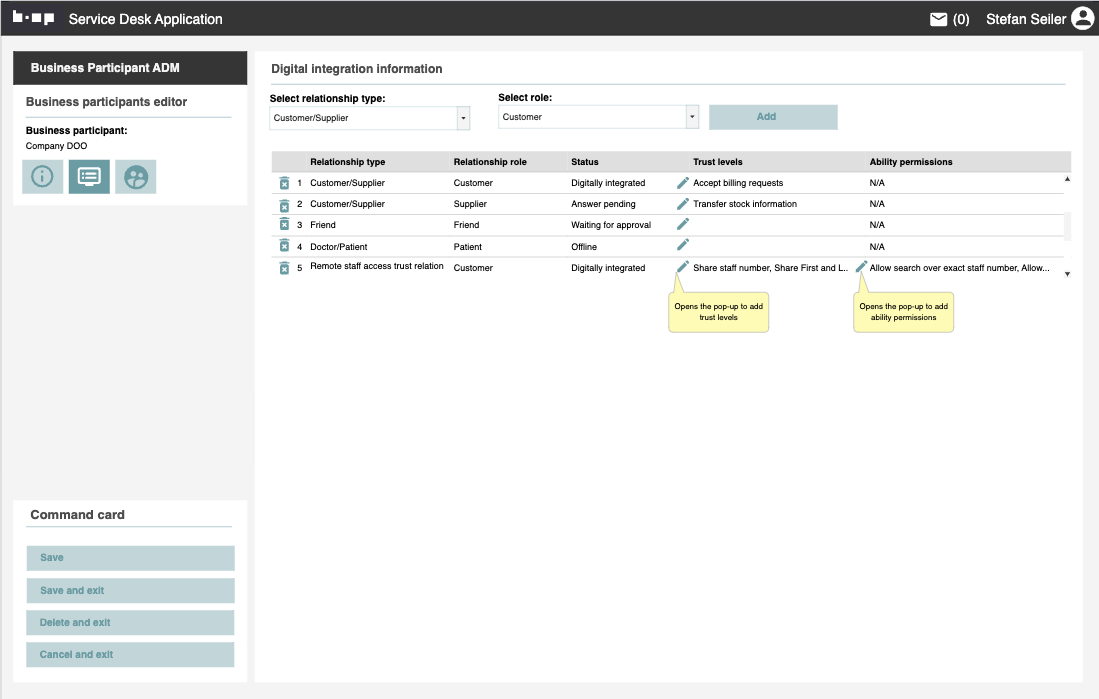1099x699 pixels.
Task: Click Cancel and exit
Action: pyautogui.click(x=130, y=654)
